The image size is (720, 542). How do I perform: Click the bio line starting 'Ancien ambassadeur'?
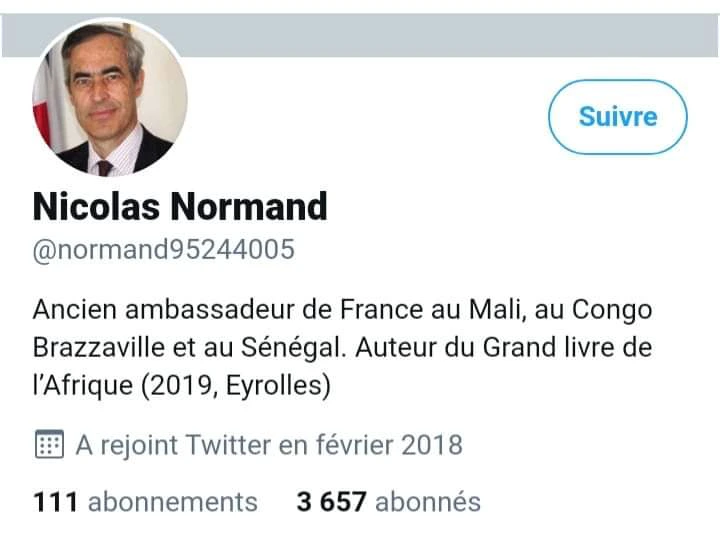click(342, 309)
